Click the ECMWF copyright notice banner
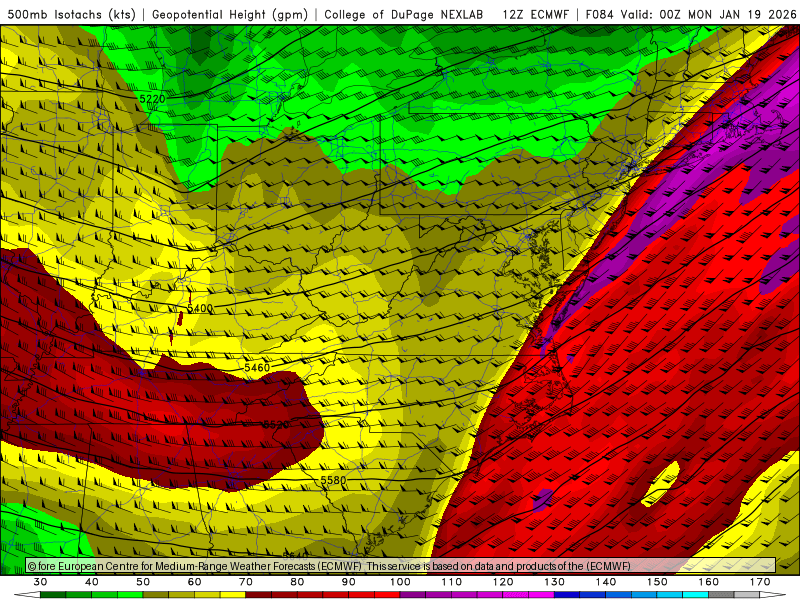Viewport: 800px width, 600px height. [x=401, y=566]
